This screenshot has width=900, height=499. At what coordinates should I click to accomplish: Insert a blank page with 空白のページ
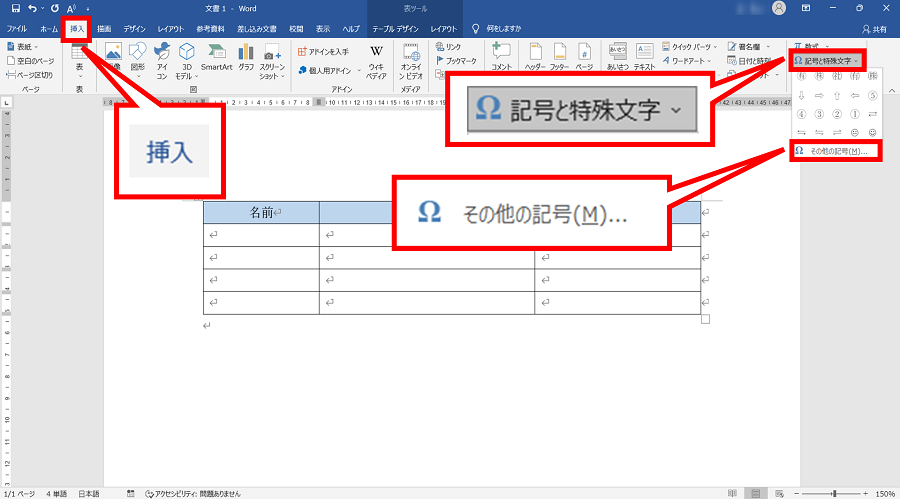(x=30, y=60)
